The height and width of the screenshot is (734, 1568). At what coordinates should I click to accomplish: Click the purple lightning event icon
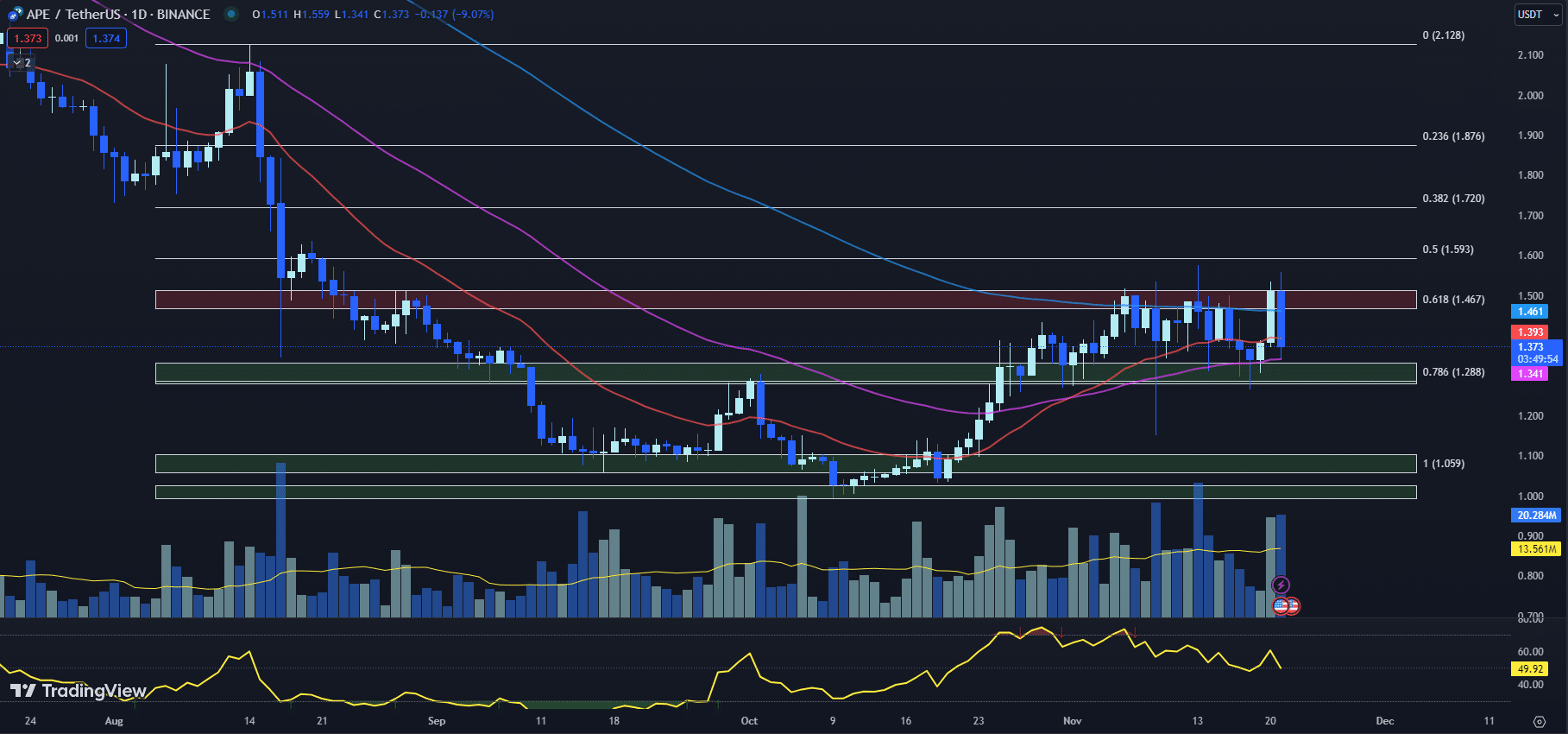click(x=1281, y=585)
